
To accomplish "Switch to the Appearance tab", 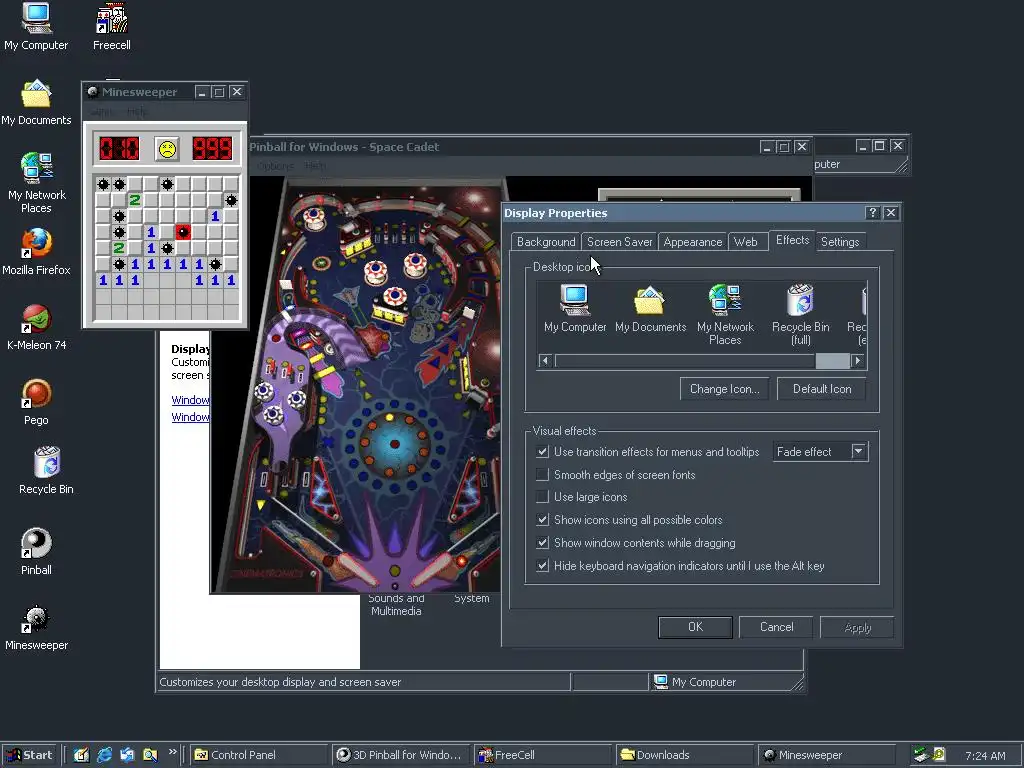I will point(692,242).
